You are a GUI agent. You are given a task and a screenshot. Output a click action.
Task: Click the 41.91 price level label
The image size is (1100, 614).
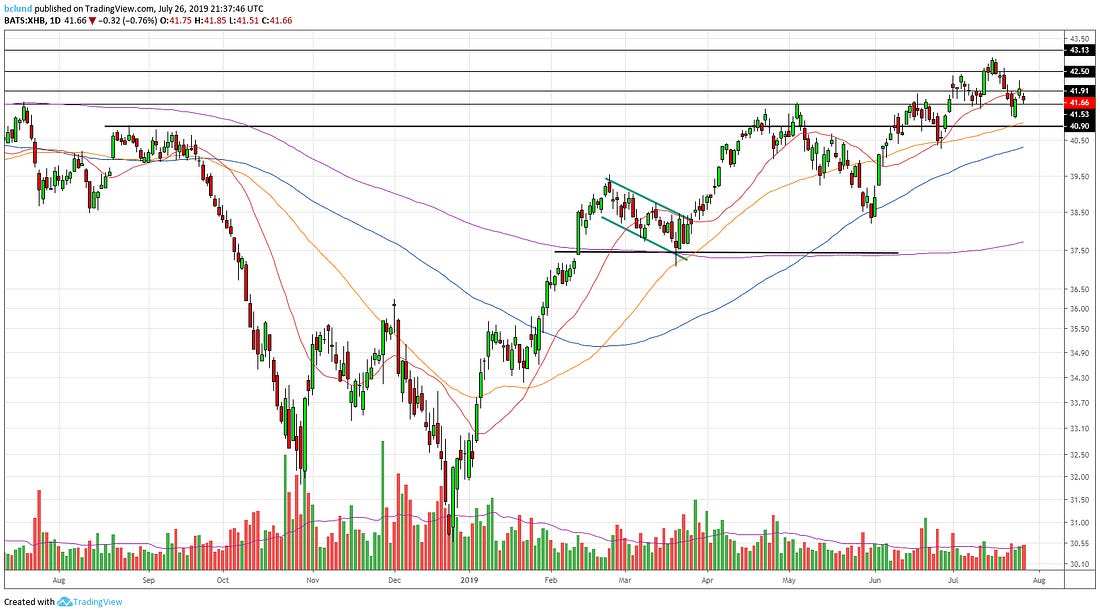coord(1079,92)
